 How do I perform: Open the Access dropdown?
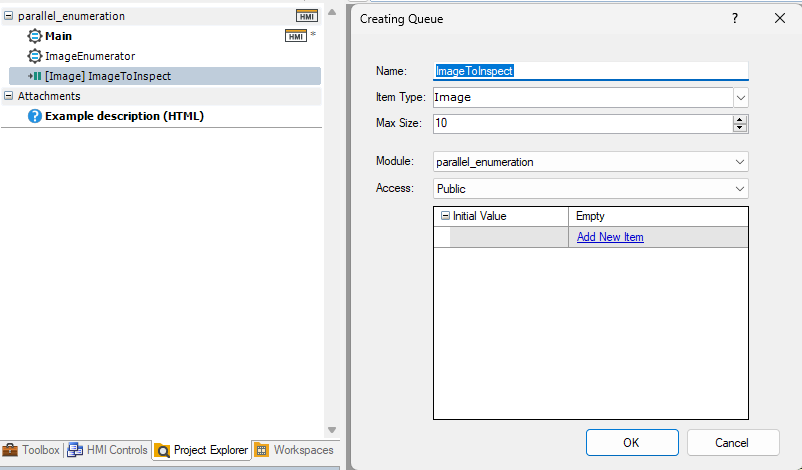coord(740,188)
